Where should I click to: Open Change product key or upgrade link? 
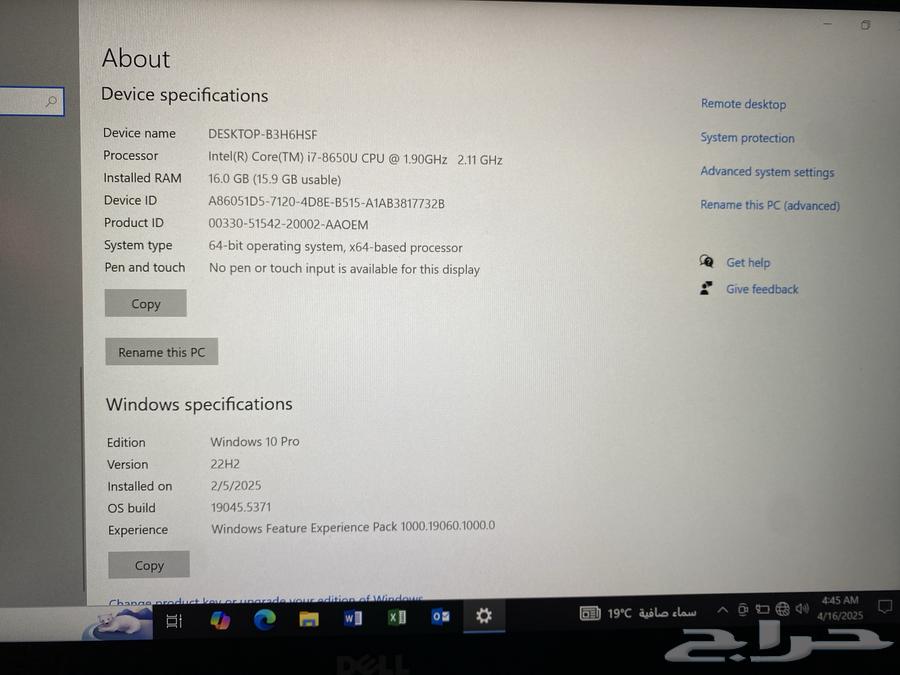coord(266,600)
